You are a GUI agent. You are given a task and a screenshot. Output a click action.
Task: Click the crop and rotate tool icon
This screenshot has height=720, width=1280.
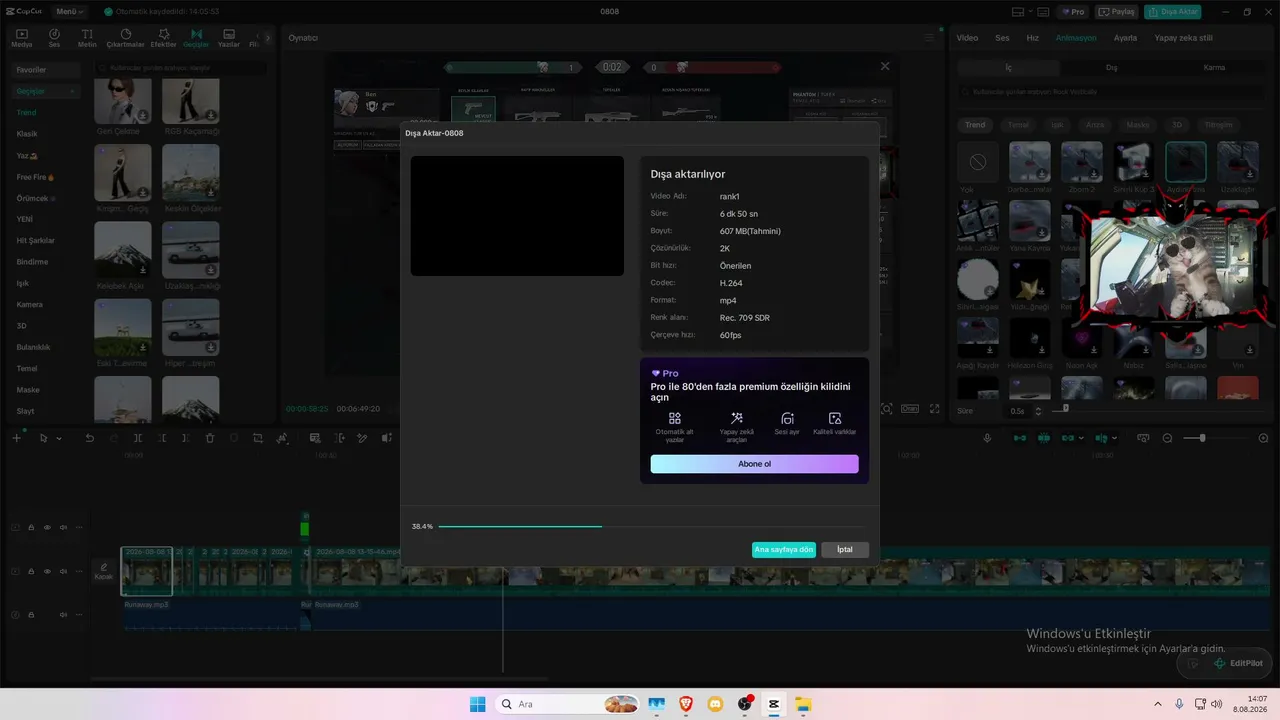(258, 438)
